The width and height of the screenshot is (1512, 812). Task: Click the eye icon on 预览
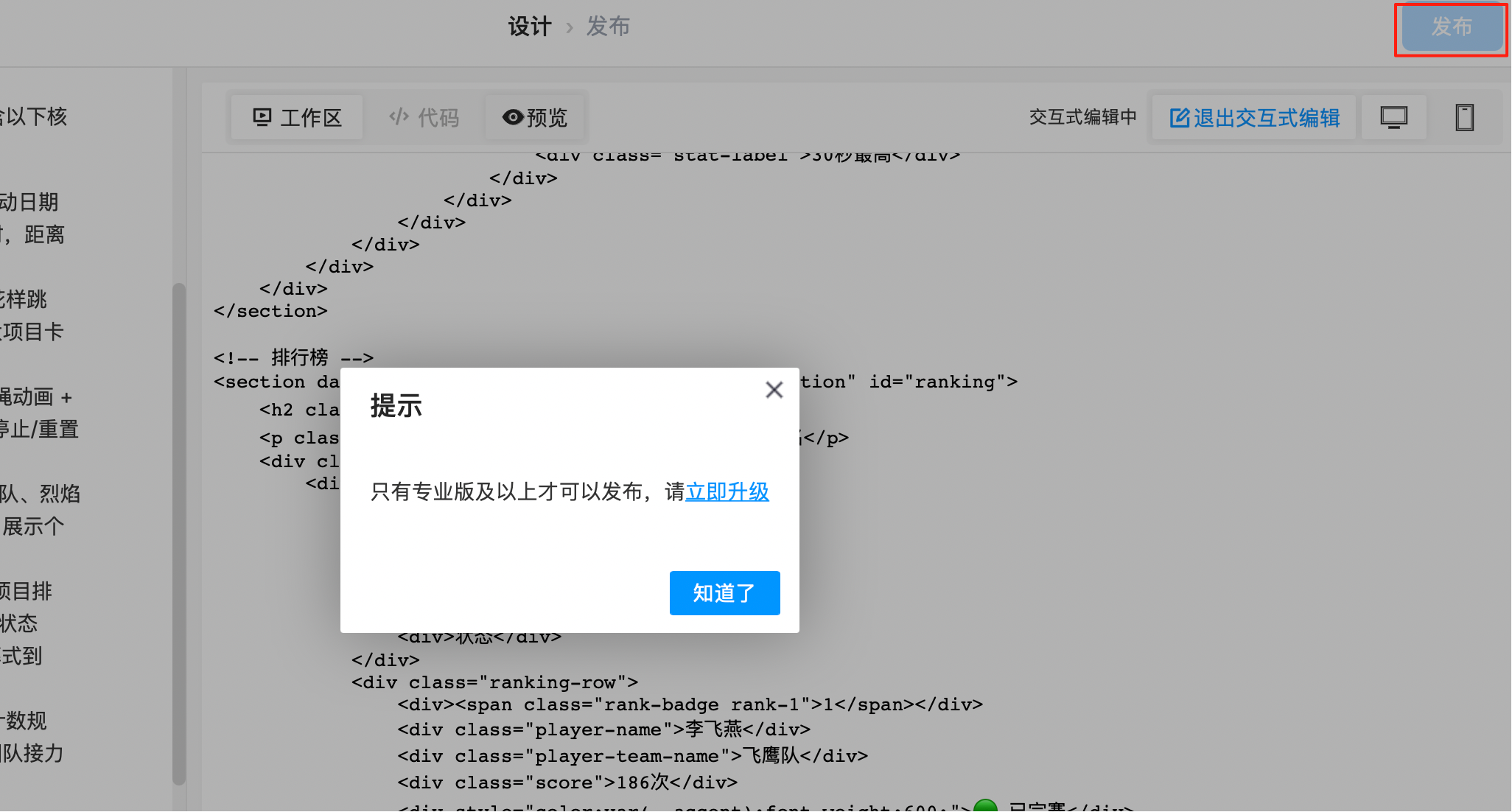pyautogui.click(x=511, y=116)
